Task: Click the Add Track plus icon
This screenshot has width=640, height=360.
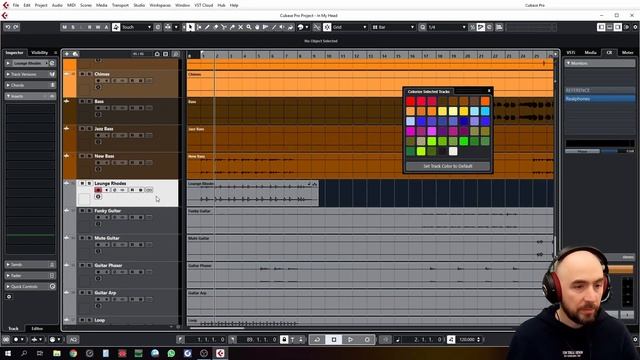Action: click(67, 54)
